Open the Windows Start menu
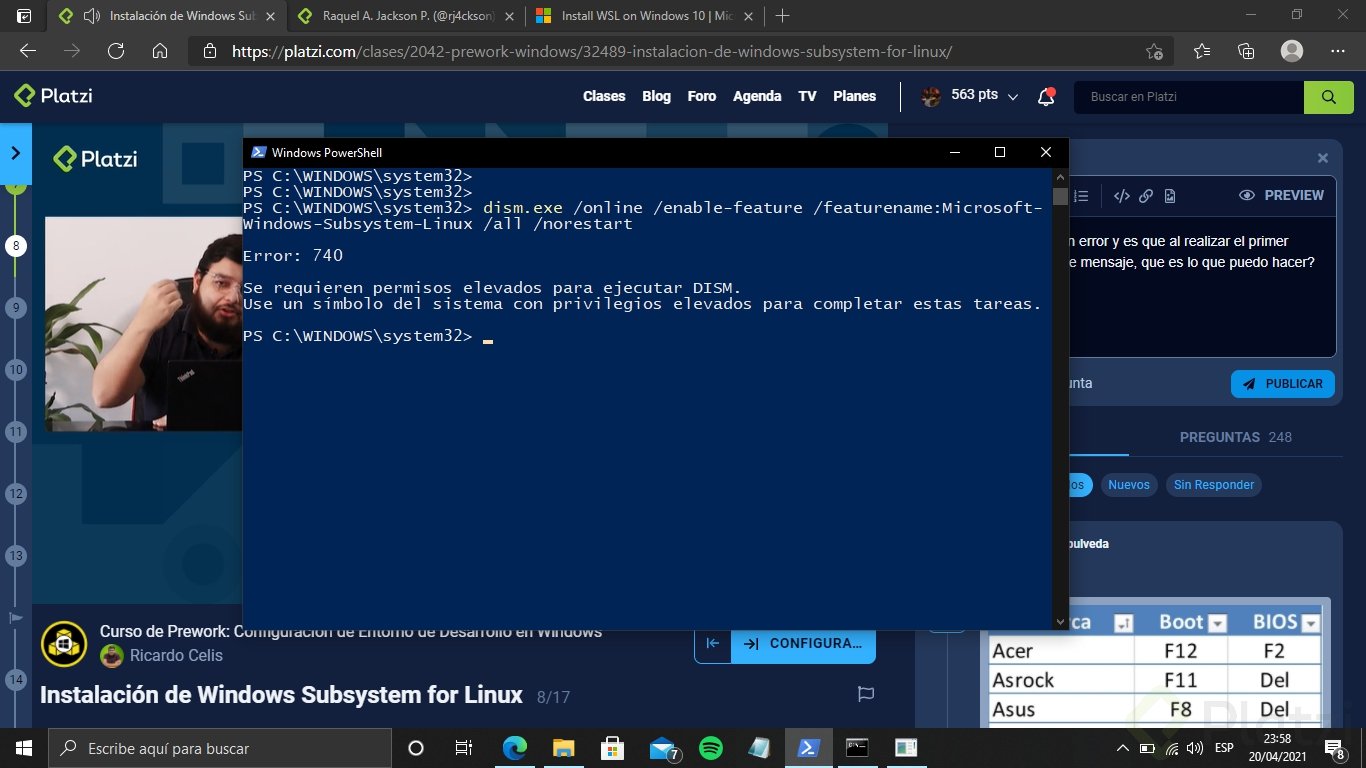This screenshot has width=1366, height=768. click(x=24, y=748)
